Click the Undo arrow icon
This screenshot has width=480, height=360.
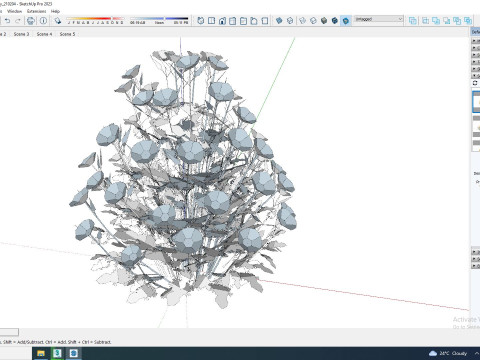point(7,21)
